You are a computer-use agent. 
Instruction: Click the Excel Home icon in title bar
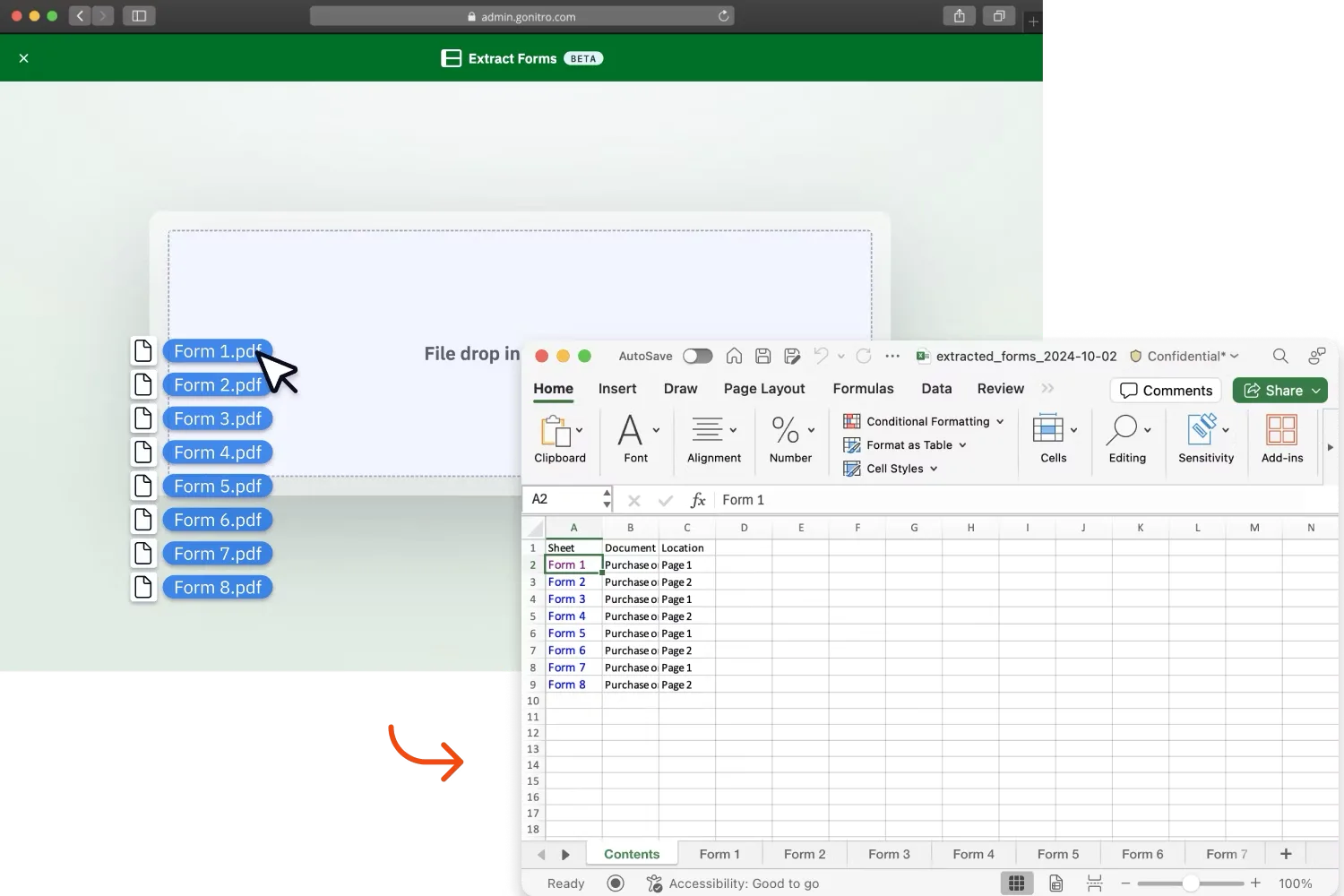[734, 356]
